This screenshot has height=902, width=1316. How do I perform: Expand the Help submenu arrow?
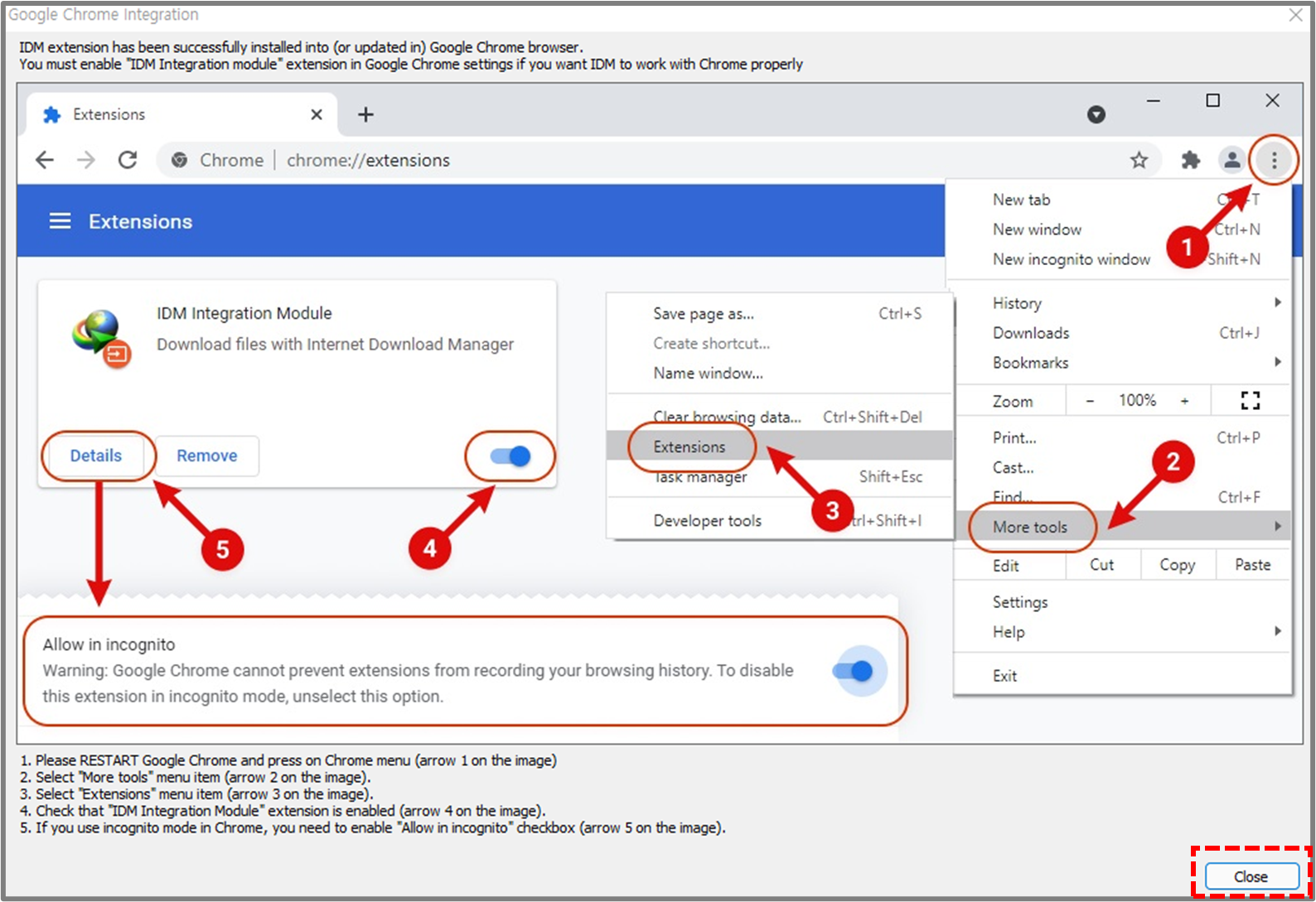click(x=1278, y=632)
